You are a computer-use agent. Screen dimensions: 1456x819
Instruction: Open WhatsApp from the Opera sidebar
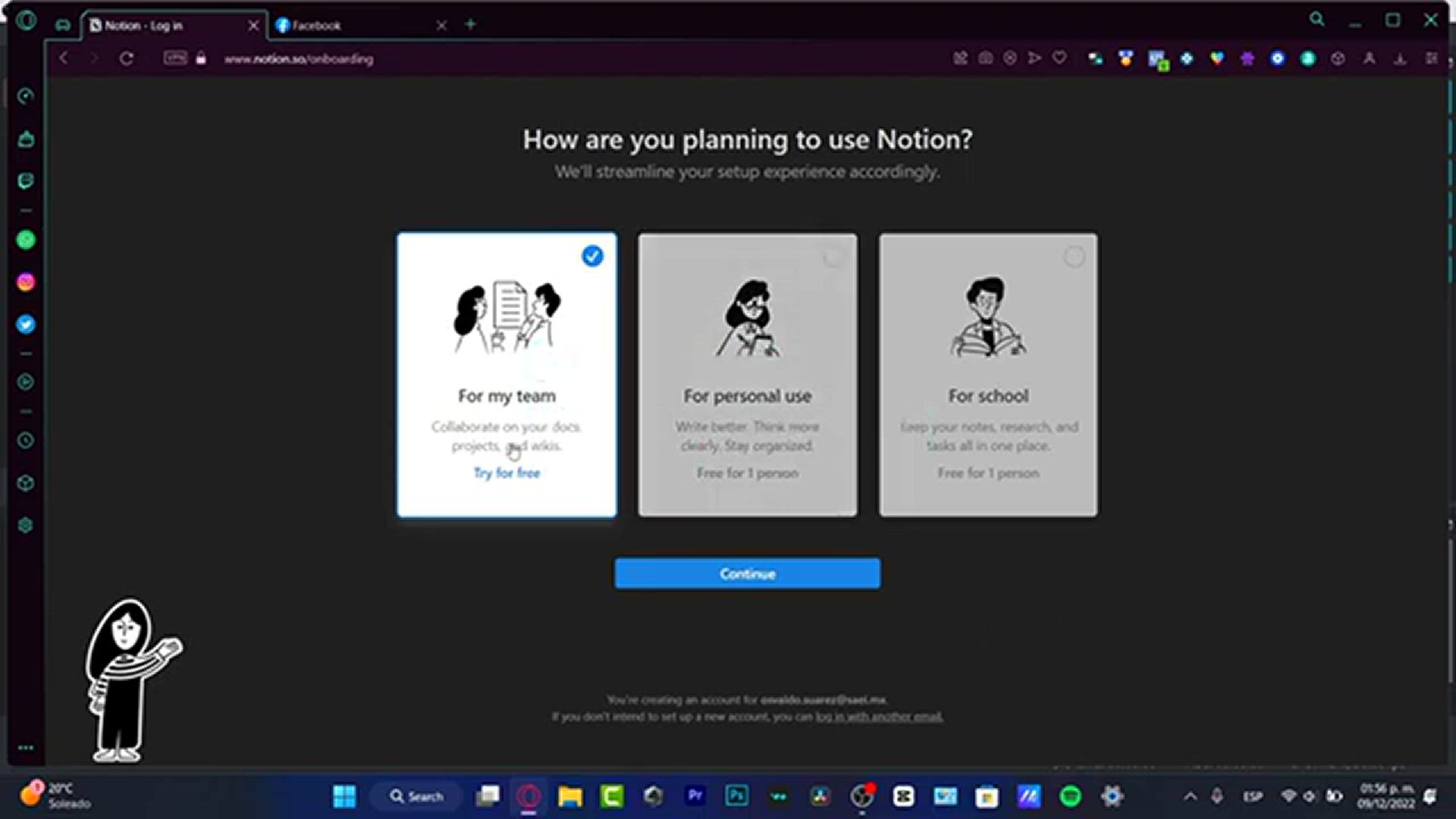[x=26, y=240]
